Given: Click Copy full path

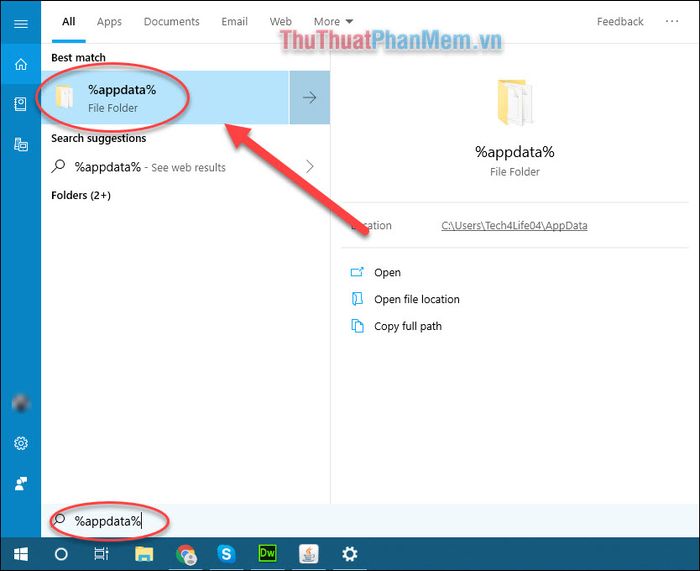Looking at the screenshot, I should (x=408, y=326).
